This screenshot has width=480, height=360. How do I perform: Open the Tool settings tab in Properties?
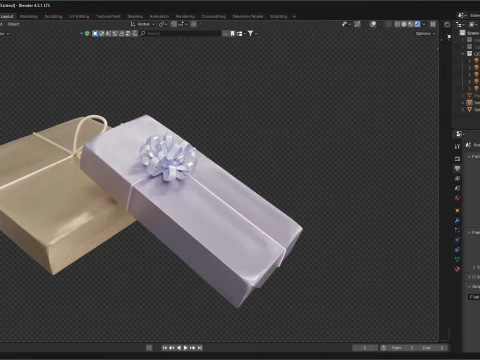[457, 146]
